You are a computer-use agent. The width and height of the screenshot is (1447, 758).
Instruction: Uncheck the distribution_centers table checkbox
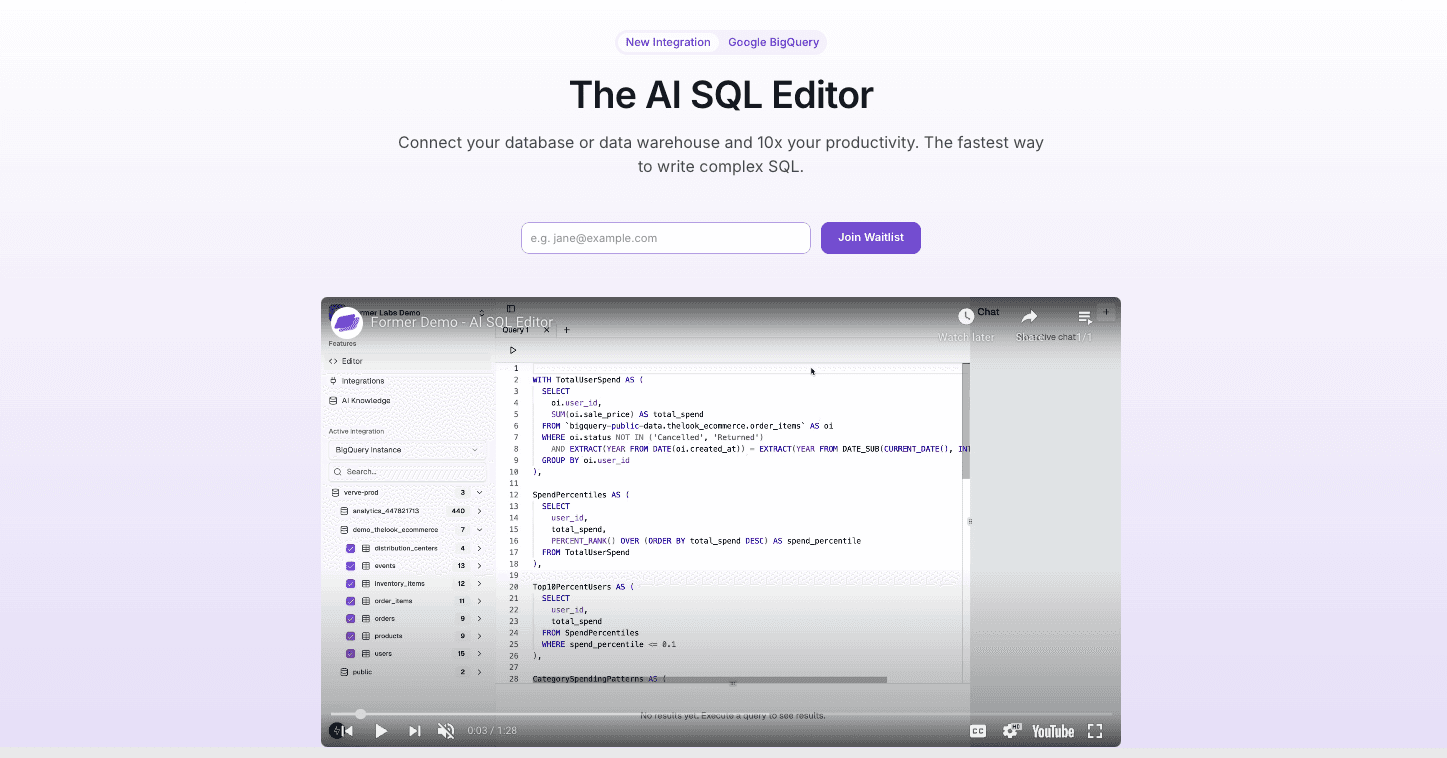point(351,548)
